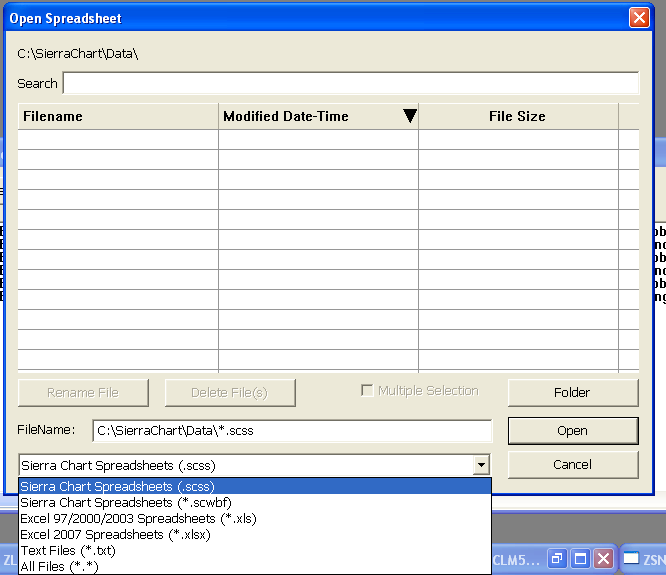Click the Rename File button
Image resolution: width=666 pixels, height=575 pixels.
83,392
